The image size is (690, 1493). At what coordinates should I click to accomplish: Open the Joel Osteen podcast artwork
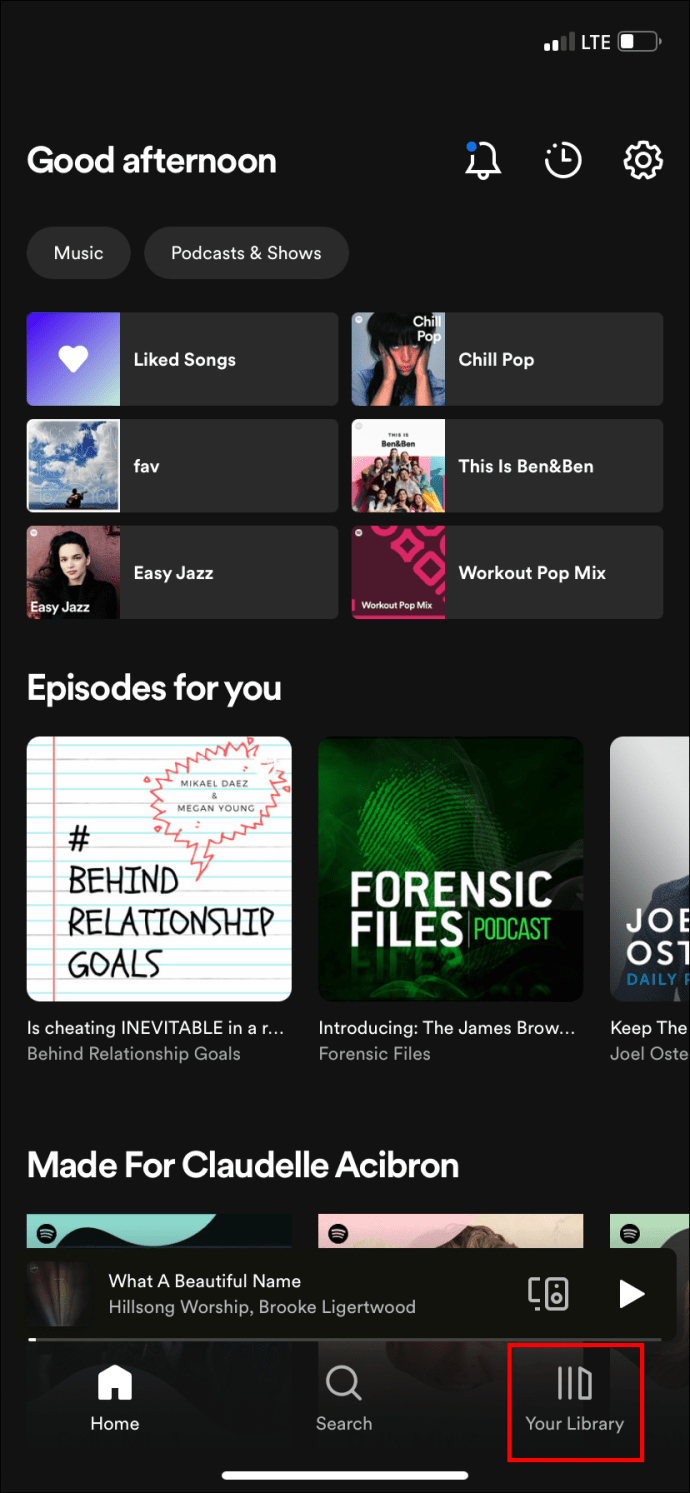click(650, 869)
